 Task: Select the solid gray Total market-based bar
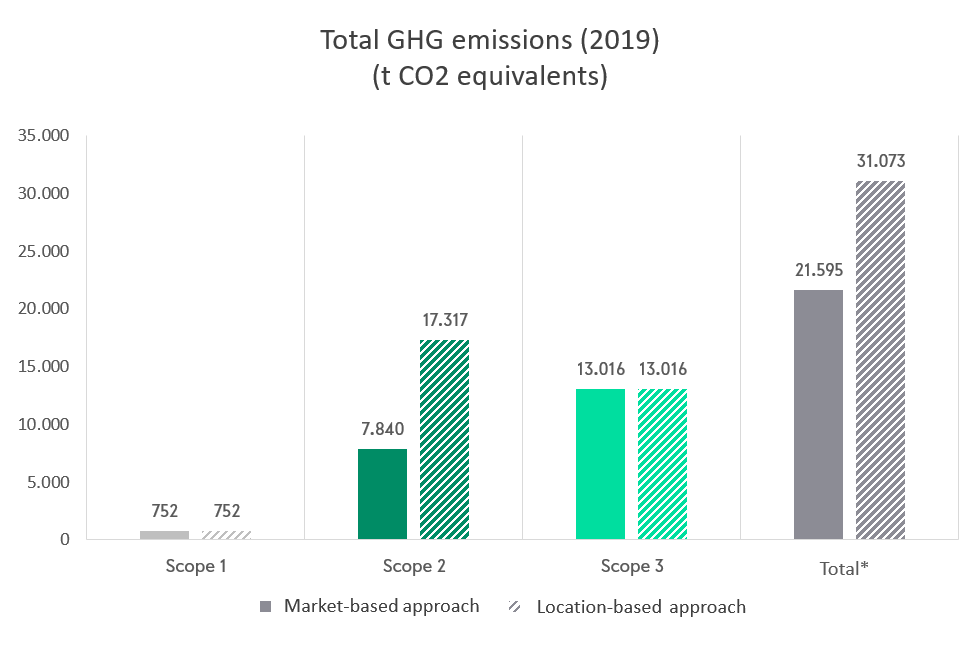[x=818, y=414]
